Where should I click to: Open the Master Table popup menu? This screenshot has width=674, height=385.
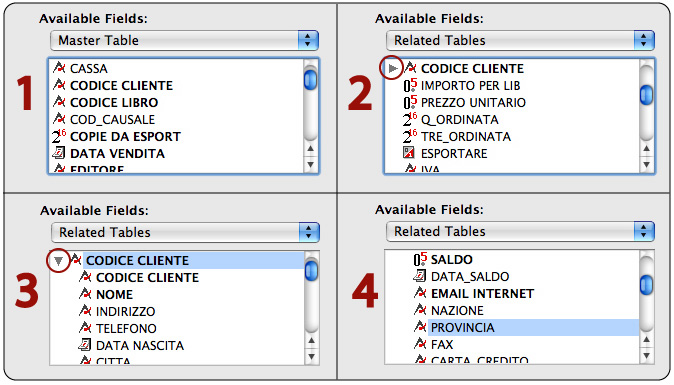(184, 40)
